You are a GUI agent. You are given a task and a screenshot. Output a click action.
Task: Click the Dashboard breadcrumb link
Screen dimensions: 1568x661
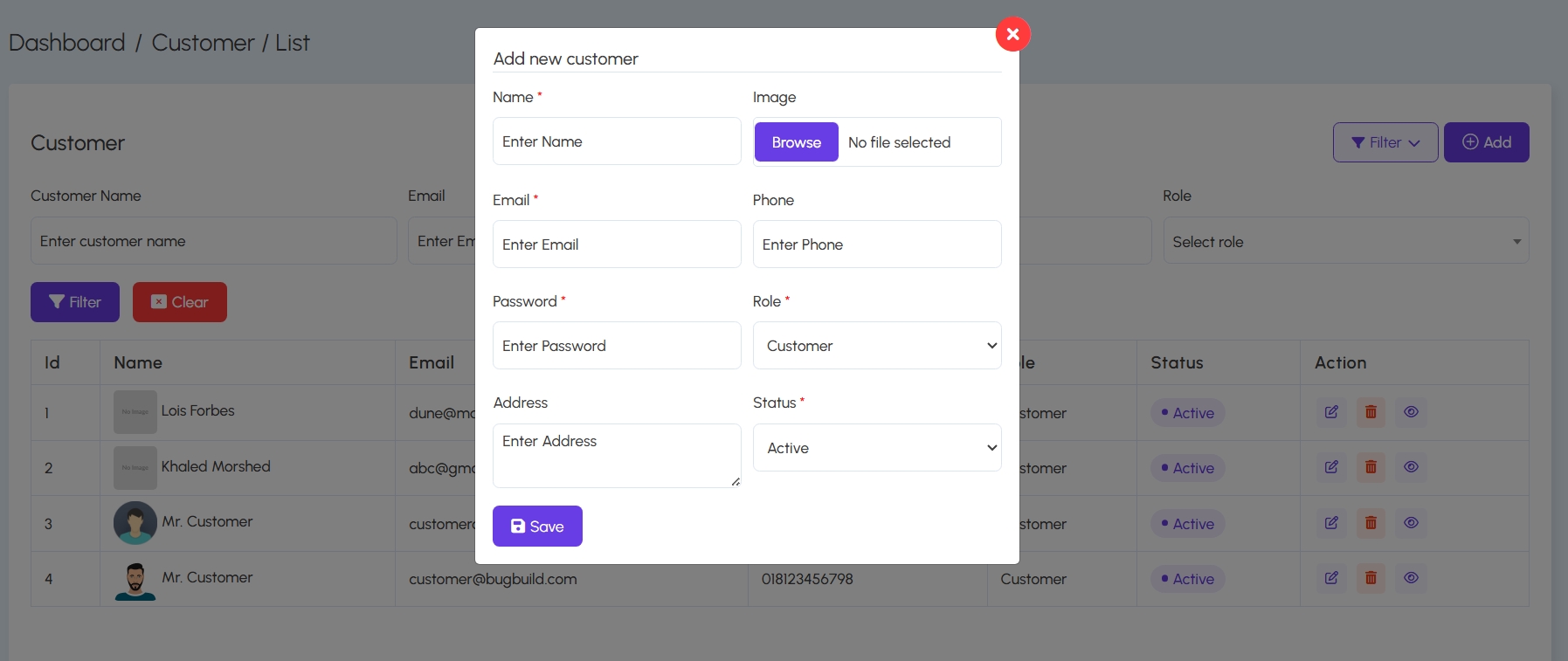67,43
